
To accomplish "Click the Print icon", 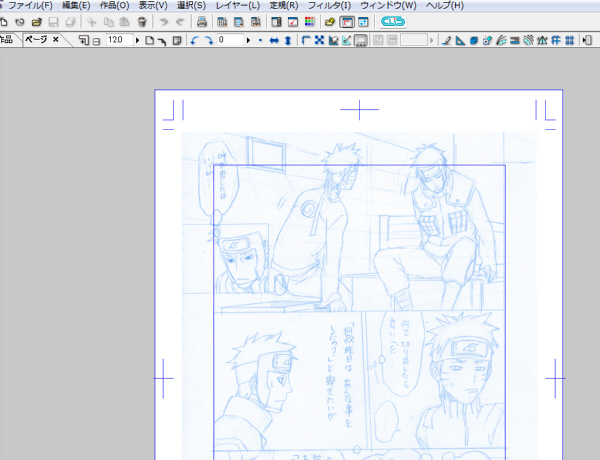I will [x=202, y=22].
